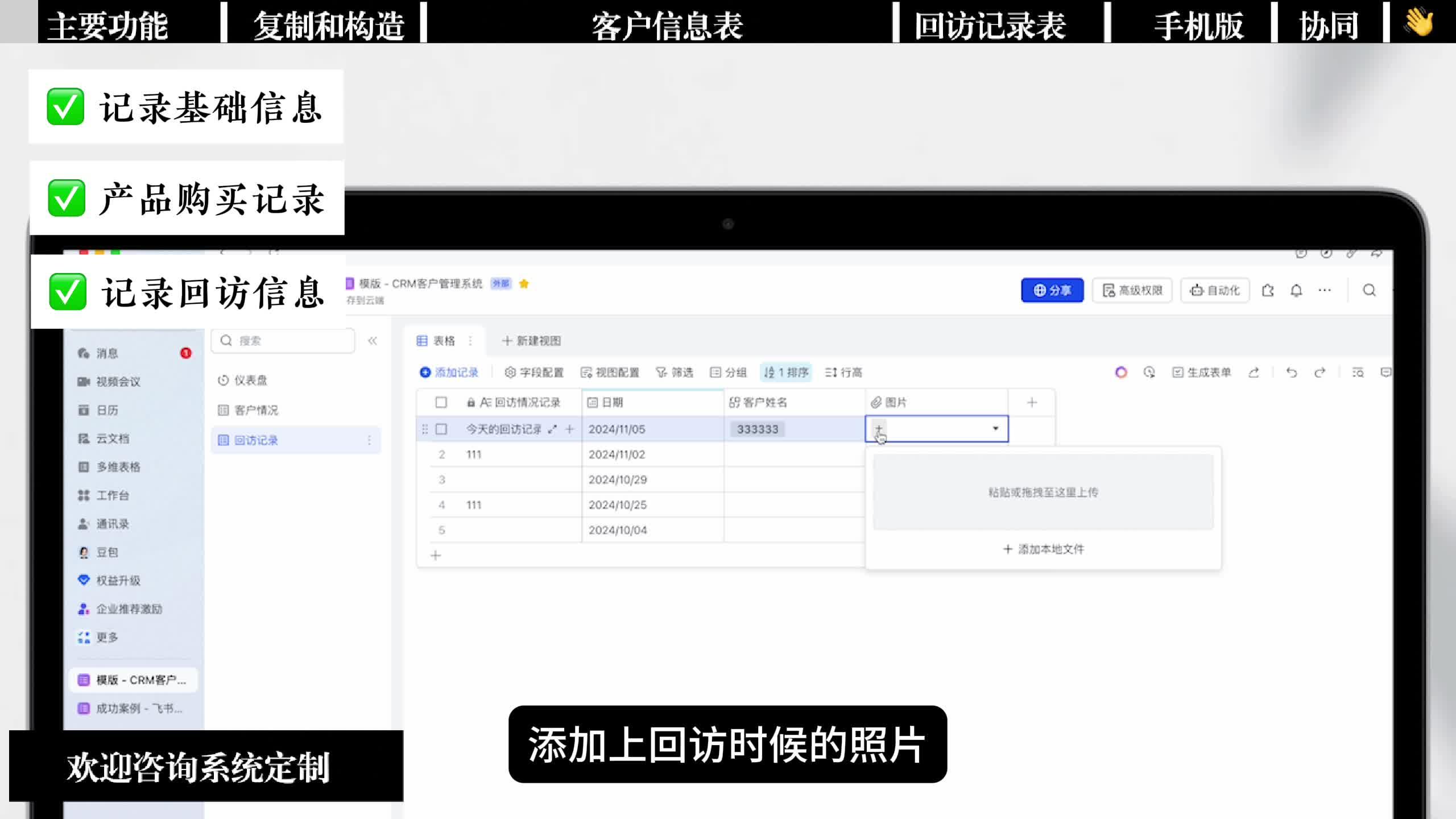
Task: Click the share-arrow icon next to 生成表单
Action: (1254, 373)
